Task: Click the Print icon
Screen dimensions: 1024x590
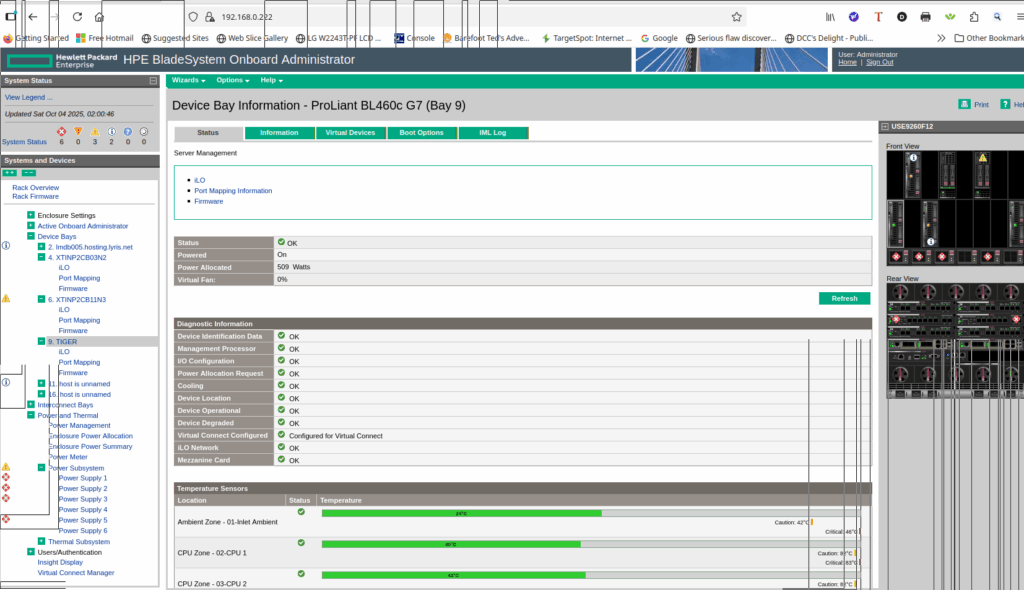Action: pos(964,104)
